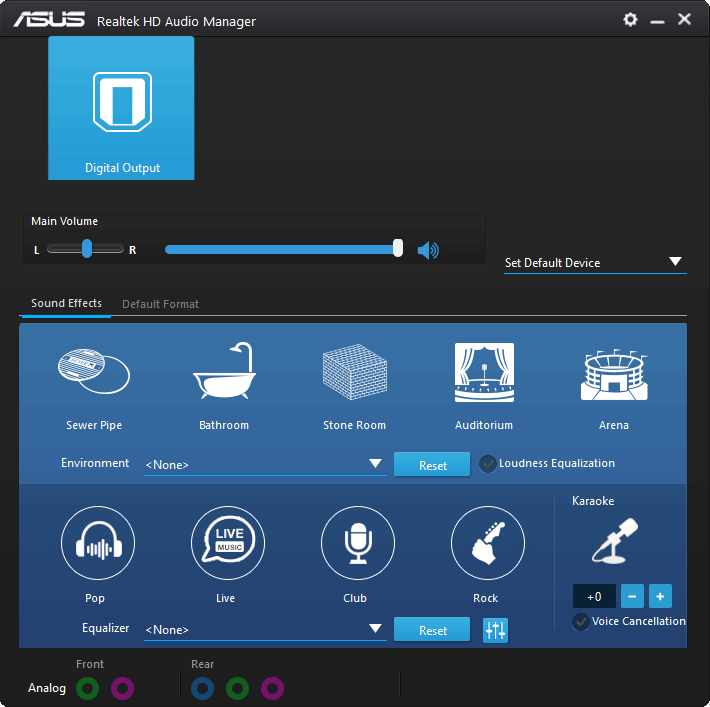Enable Loudness Equalization checkbox

488,464
